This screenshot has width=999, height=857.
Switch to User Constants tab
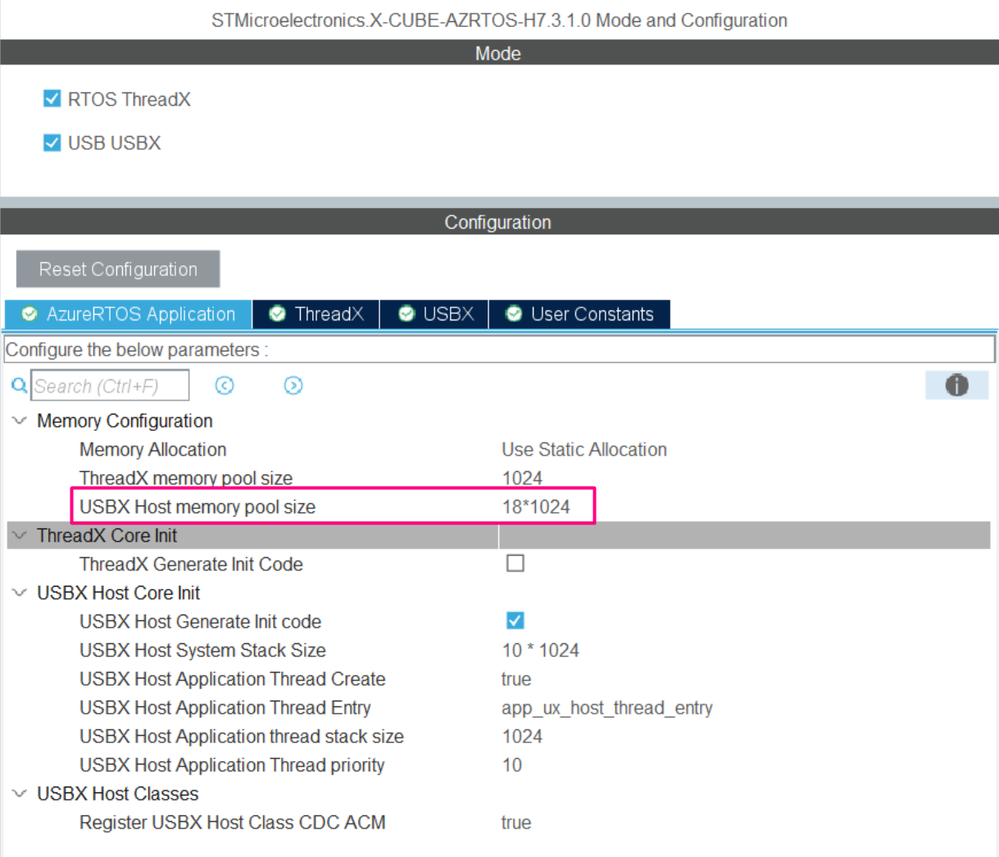pyautogui.click(x=579, y=314)
